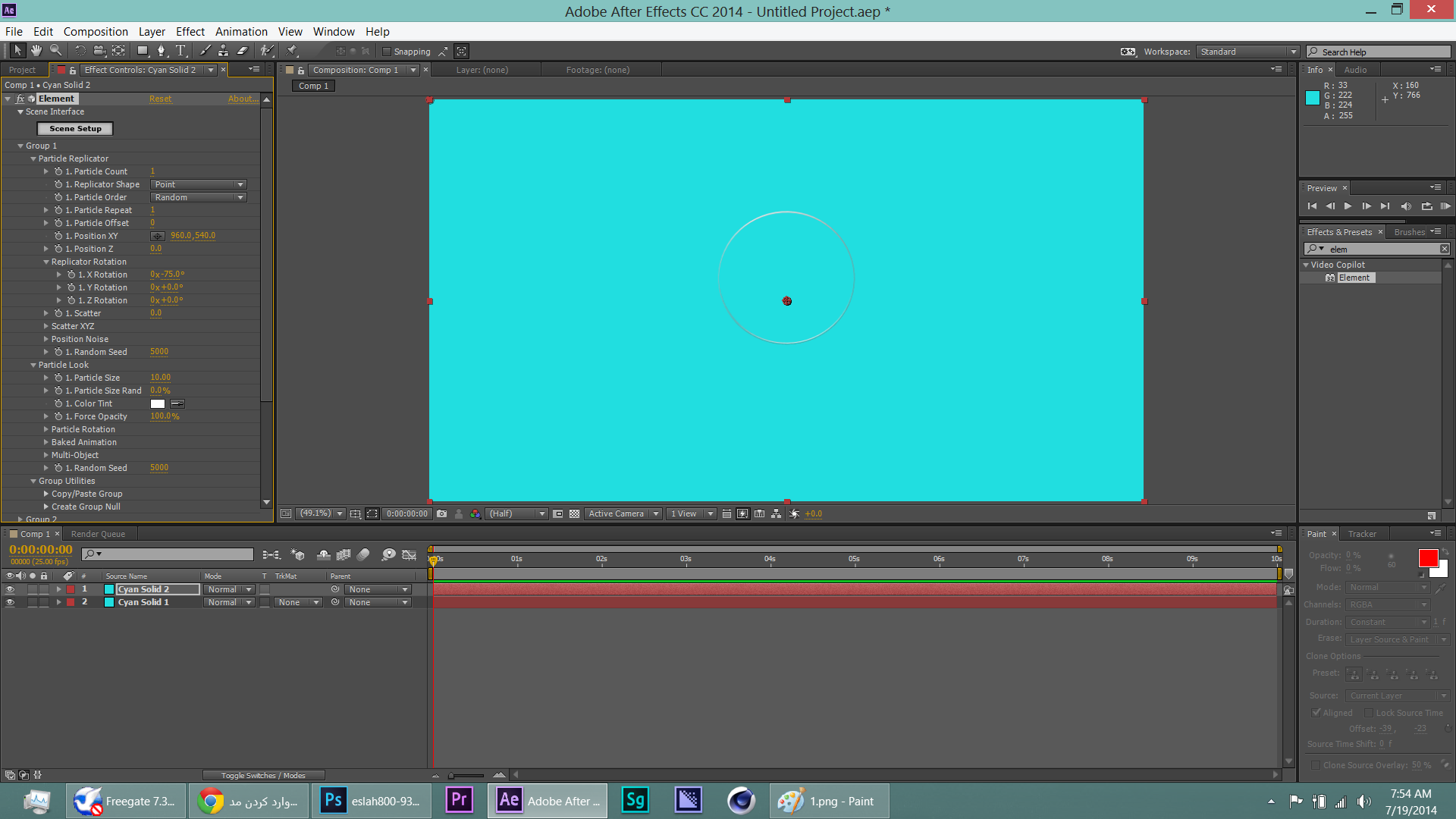Toggle visibility of Cyan Solid 1 layer
This screenshot has height=819, width=1456.
(10, 602)
